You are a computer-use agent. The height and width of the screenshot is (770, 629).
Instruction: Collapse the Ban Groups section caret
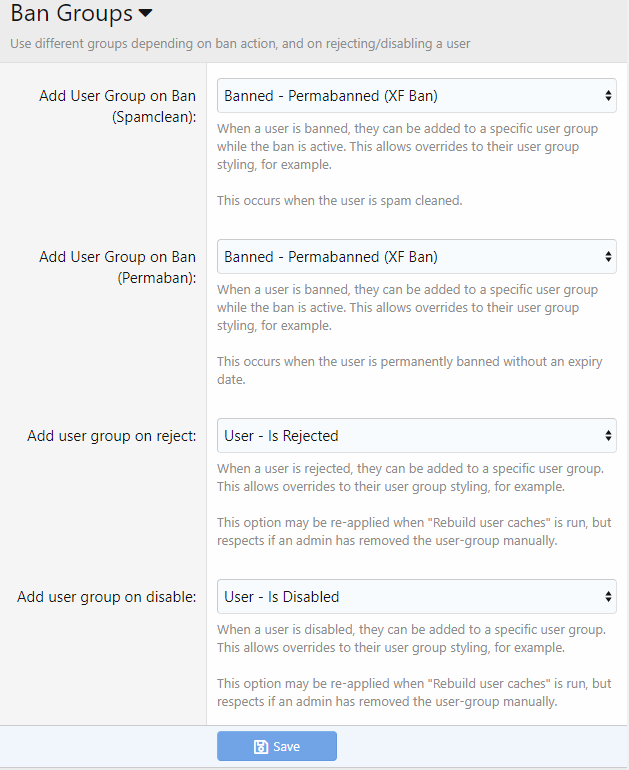click(x=145, y=14)
